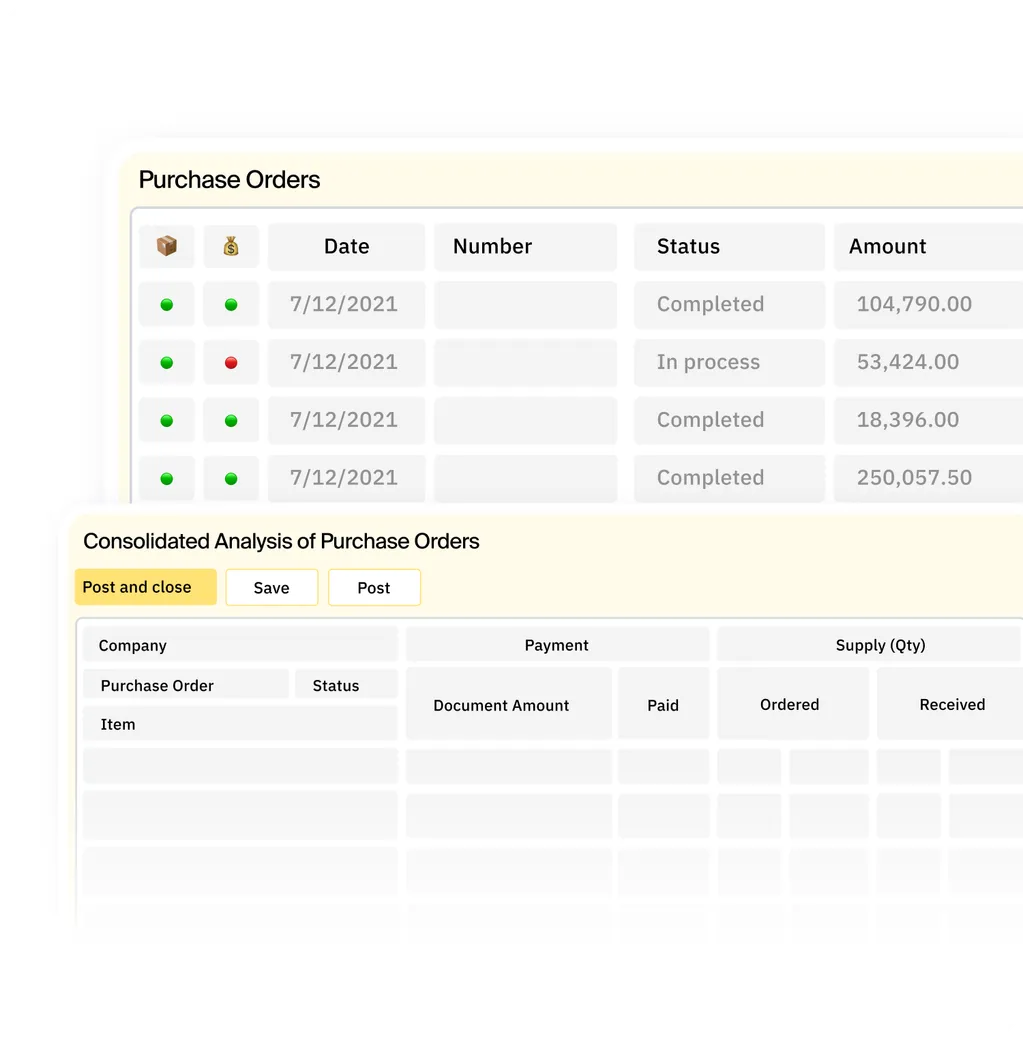Click the green payment dot in the 18,396.00 row
The height and width of the screenshot is (1038, 1023).
point(231,420)
